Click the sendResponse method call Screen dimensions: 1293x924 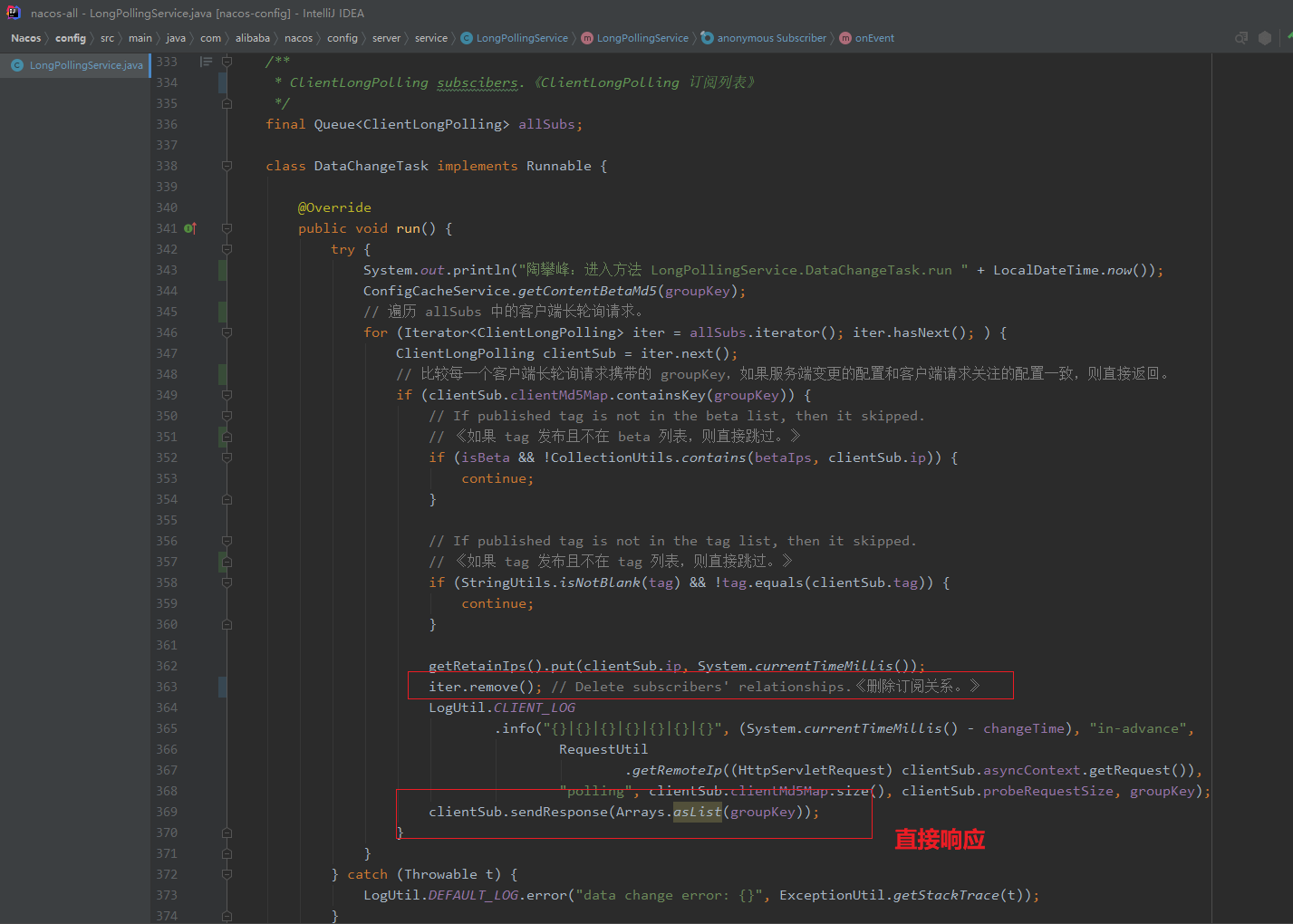pos(559,812)
